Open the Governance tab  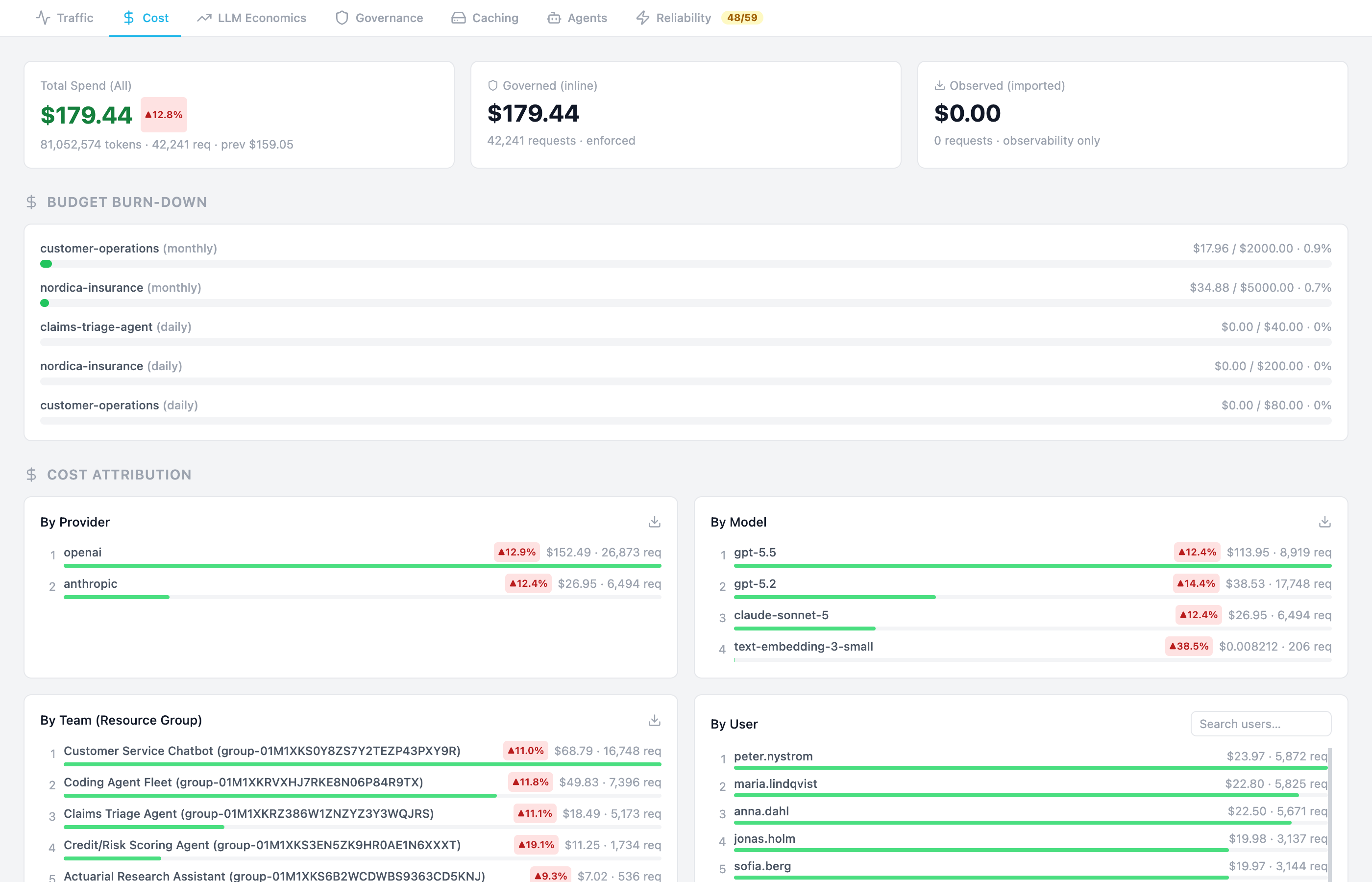pos(379,18)
